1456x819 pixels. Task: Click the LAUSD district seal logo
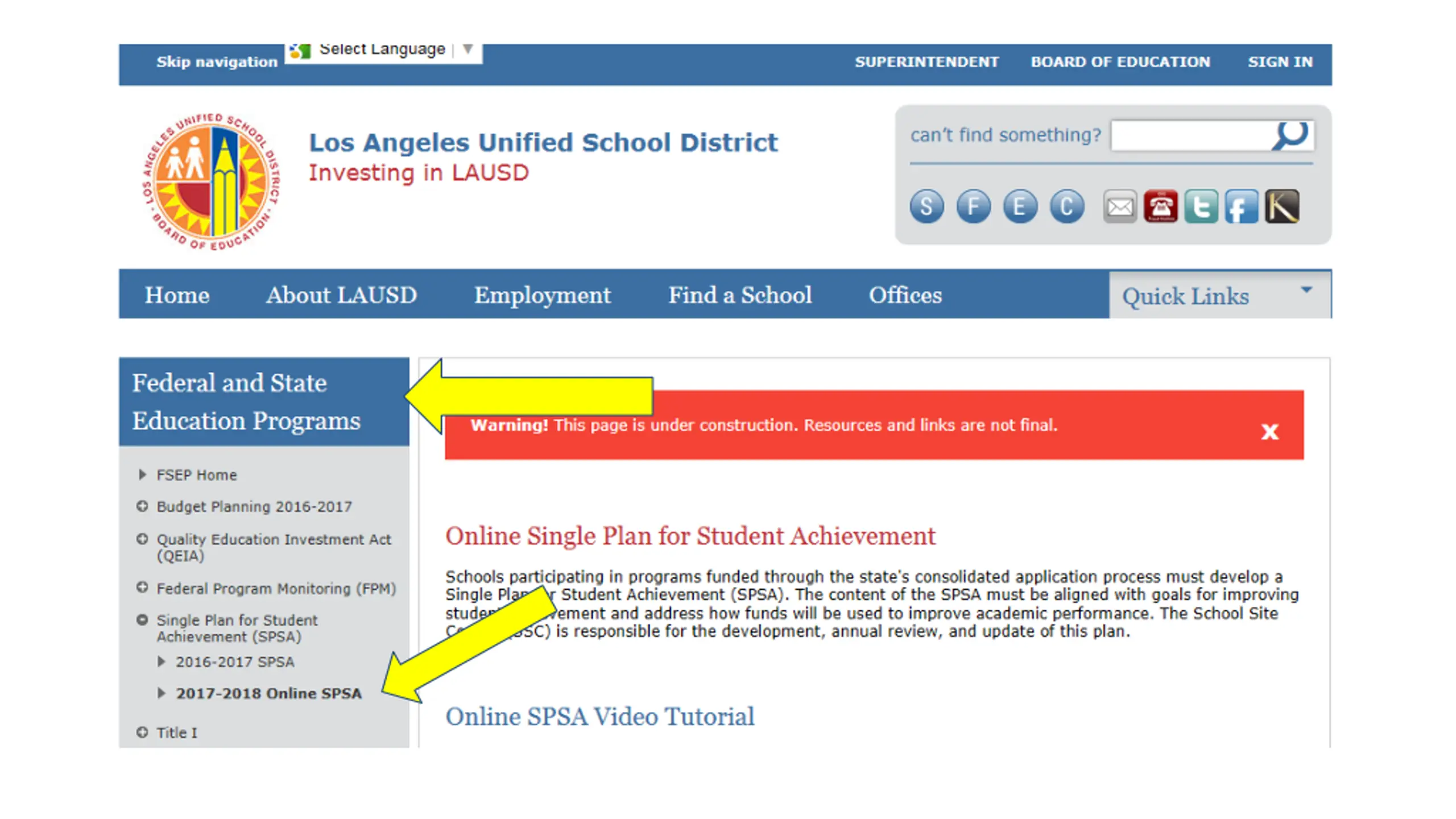tap(212, 182)
